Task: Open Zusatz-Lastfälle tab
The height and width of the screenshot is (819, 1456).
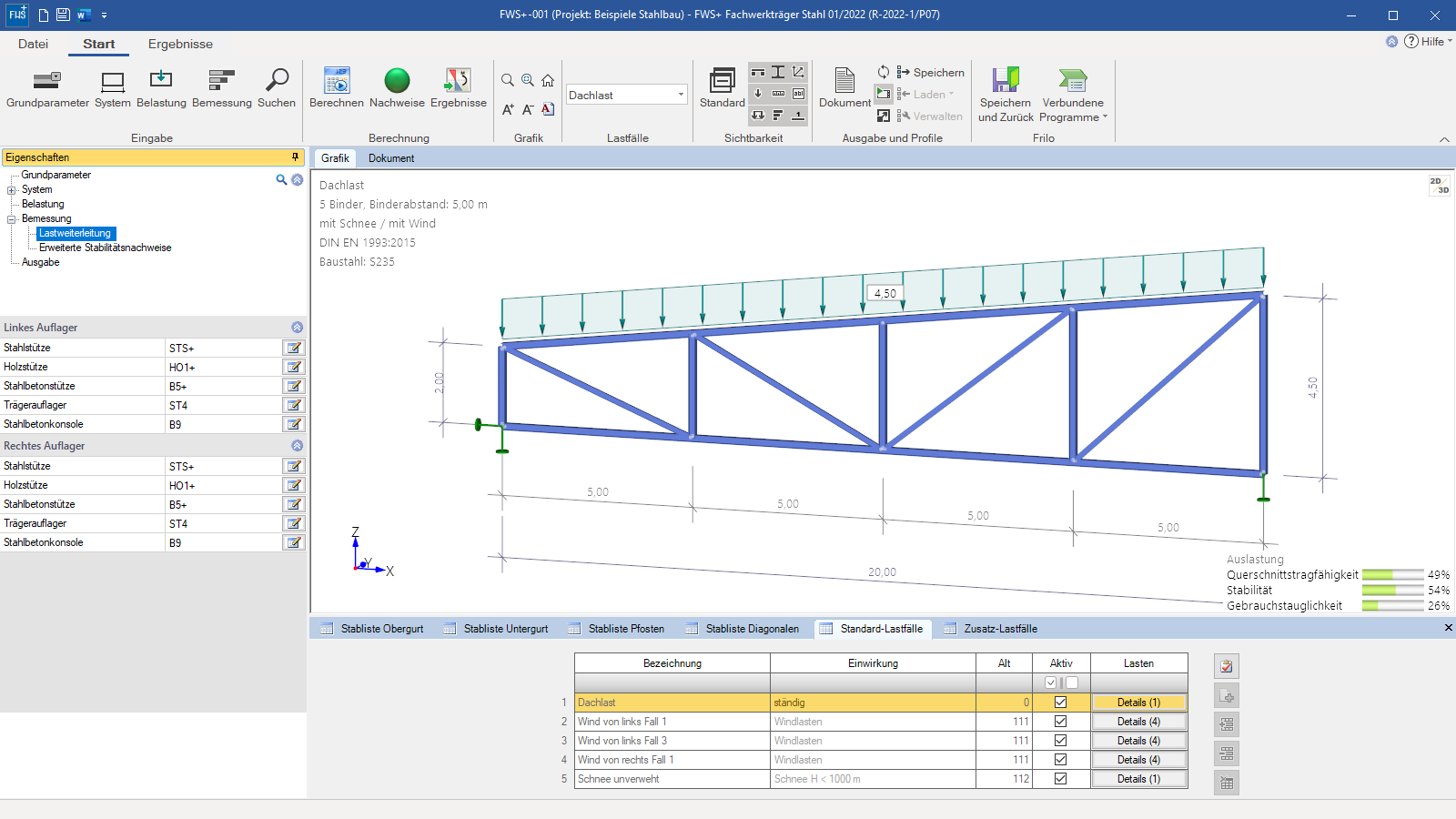Action: [991, 629]
